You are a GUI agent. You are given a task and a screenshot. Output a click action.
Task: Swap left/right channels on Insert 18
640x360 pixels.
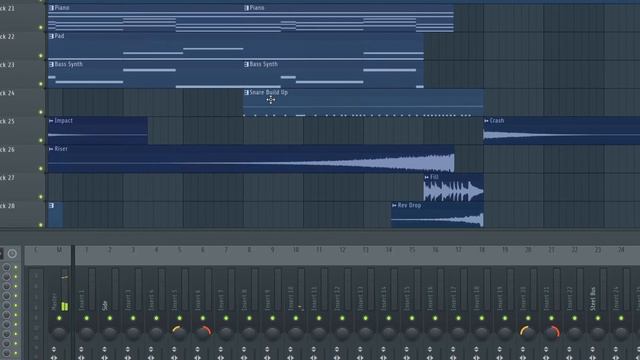point(476,358)
